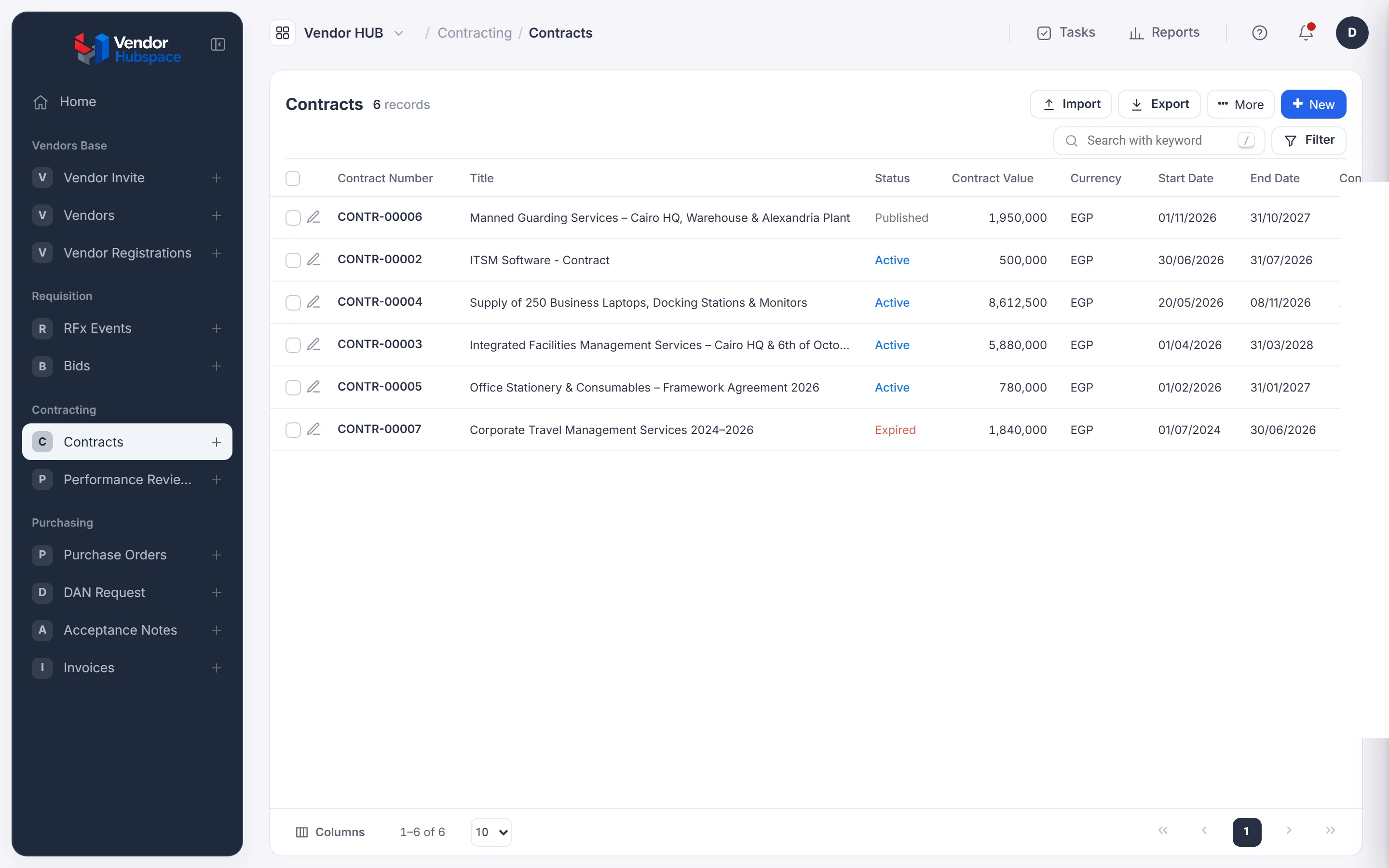Image resolution: width=1389 pixels, height=868 pixels.
Task: Add Purchase Order via plus icon
Action: click(x=217, y=555)
